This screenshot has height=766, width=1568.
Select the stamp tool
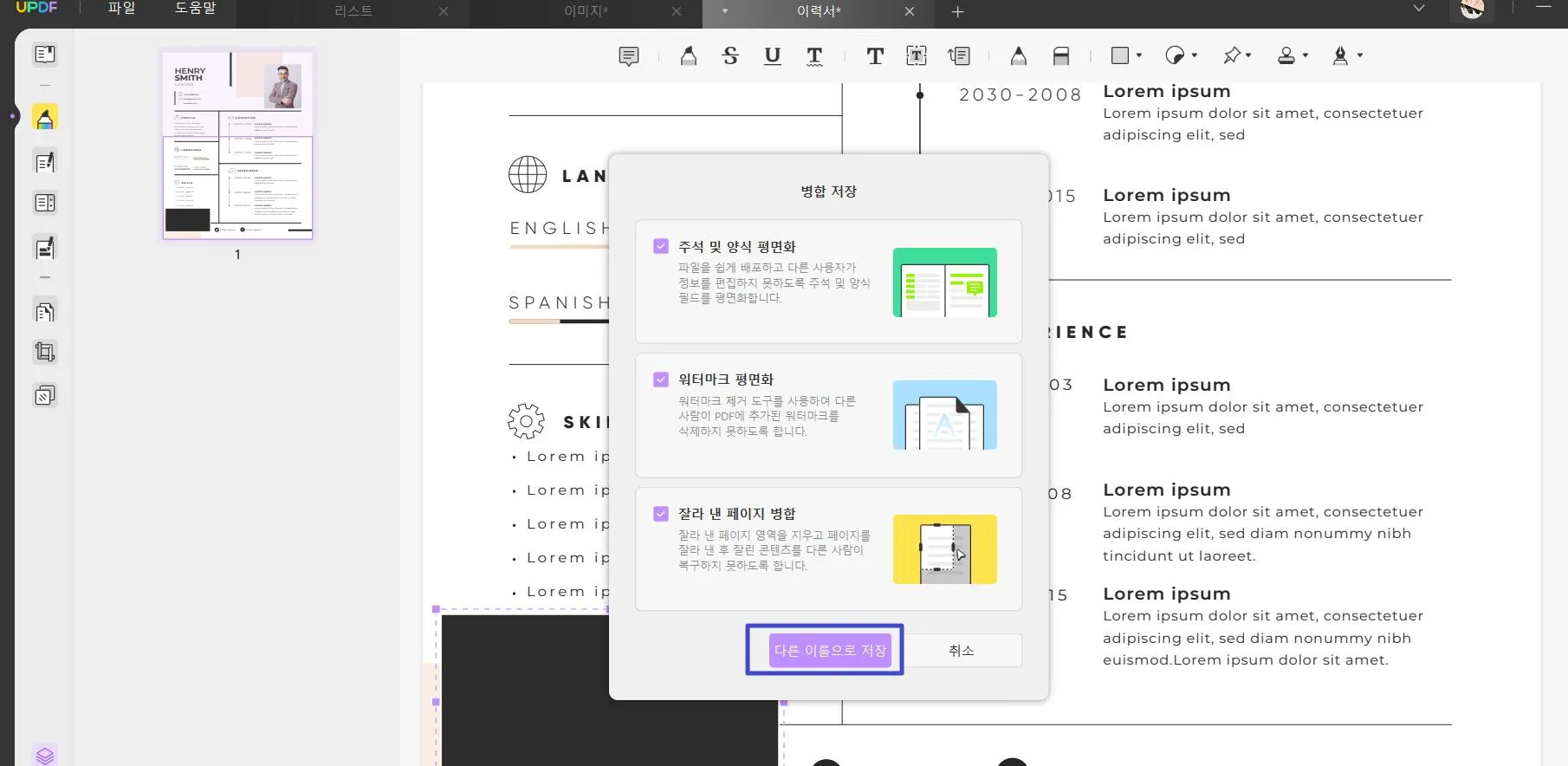pos(1286,55)
